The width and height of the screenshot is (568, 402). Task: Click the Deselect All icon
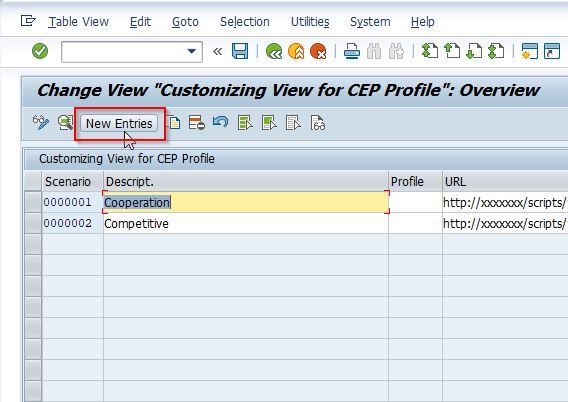coord(293,123)
